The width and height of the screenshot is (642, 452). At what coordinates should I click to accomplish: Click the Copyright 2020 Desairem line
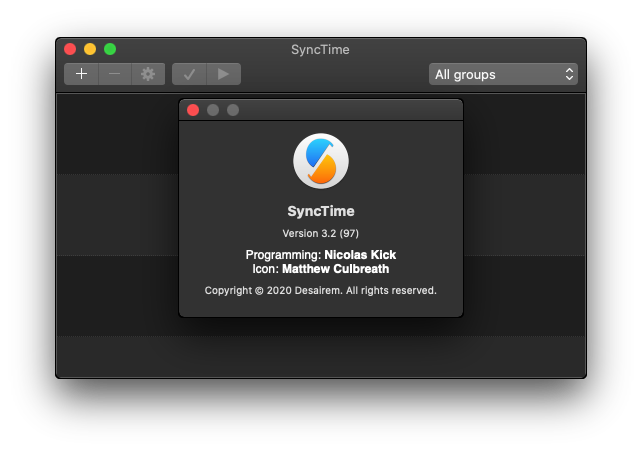coord(321,290)
